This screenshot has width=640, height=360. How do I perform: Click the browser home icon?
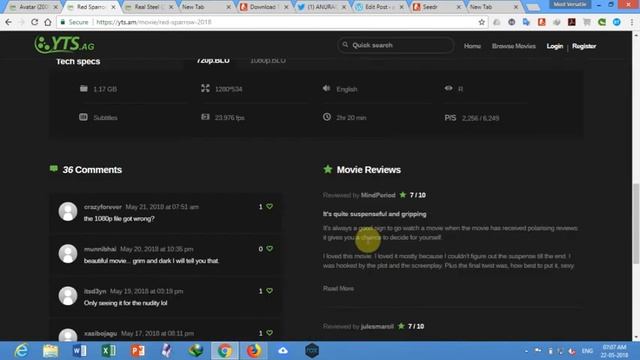(48, 22)
